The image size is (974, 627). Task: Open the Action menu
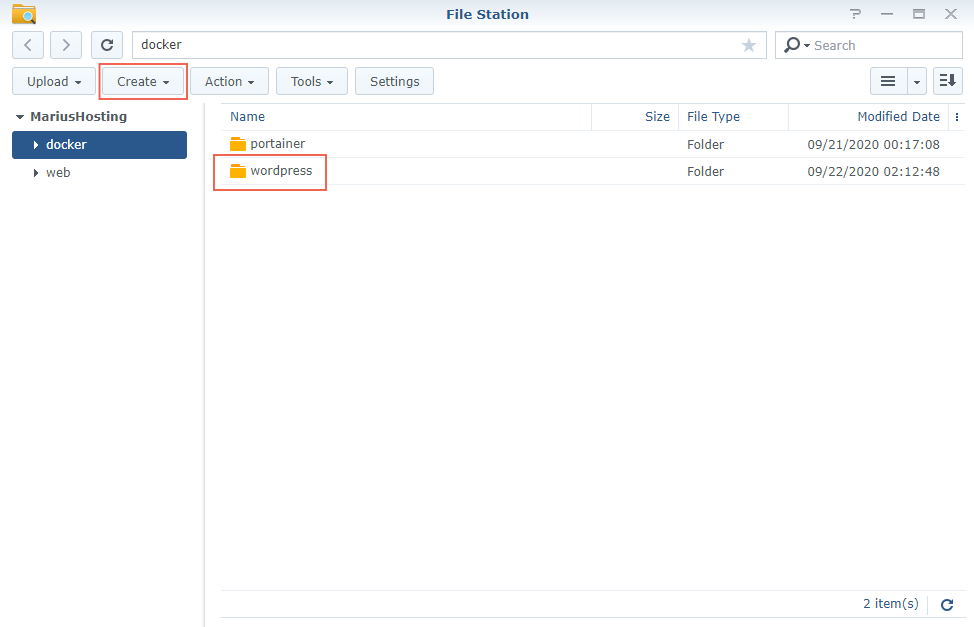(x=228, y=81)
